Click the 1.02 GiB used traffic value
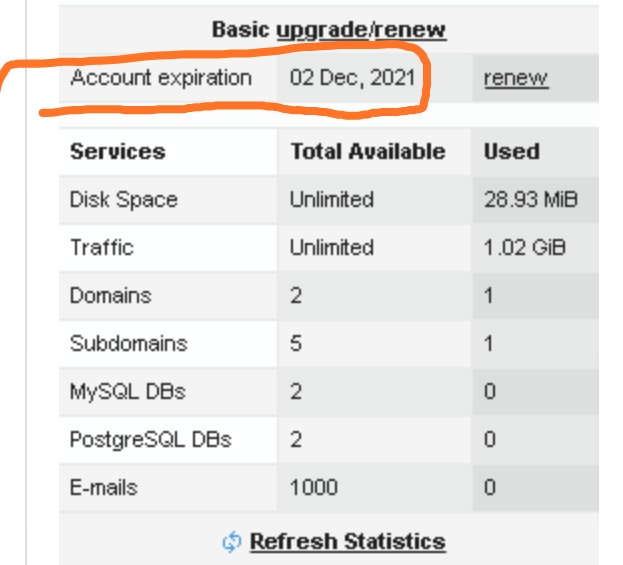Viewport: 623px width, 565px height. tap(524, 247)
